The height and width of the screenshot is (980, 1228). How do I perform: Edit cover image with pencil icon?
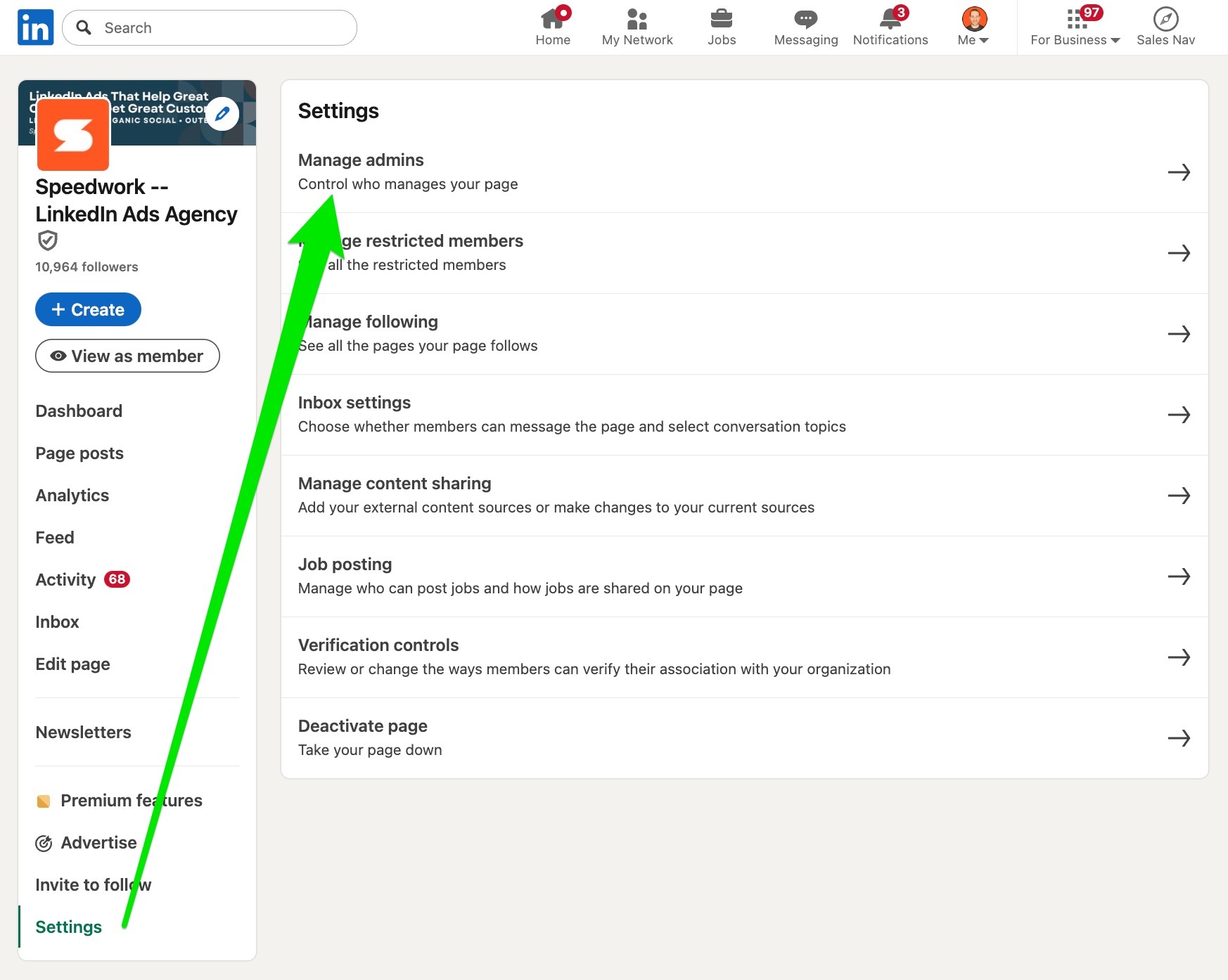[x=222, y=114]
